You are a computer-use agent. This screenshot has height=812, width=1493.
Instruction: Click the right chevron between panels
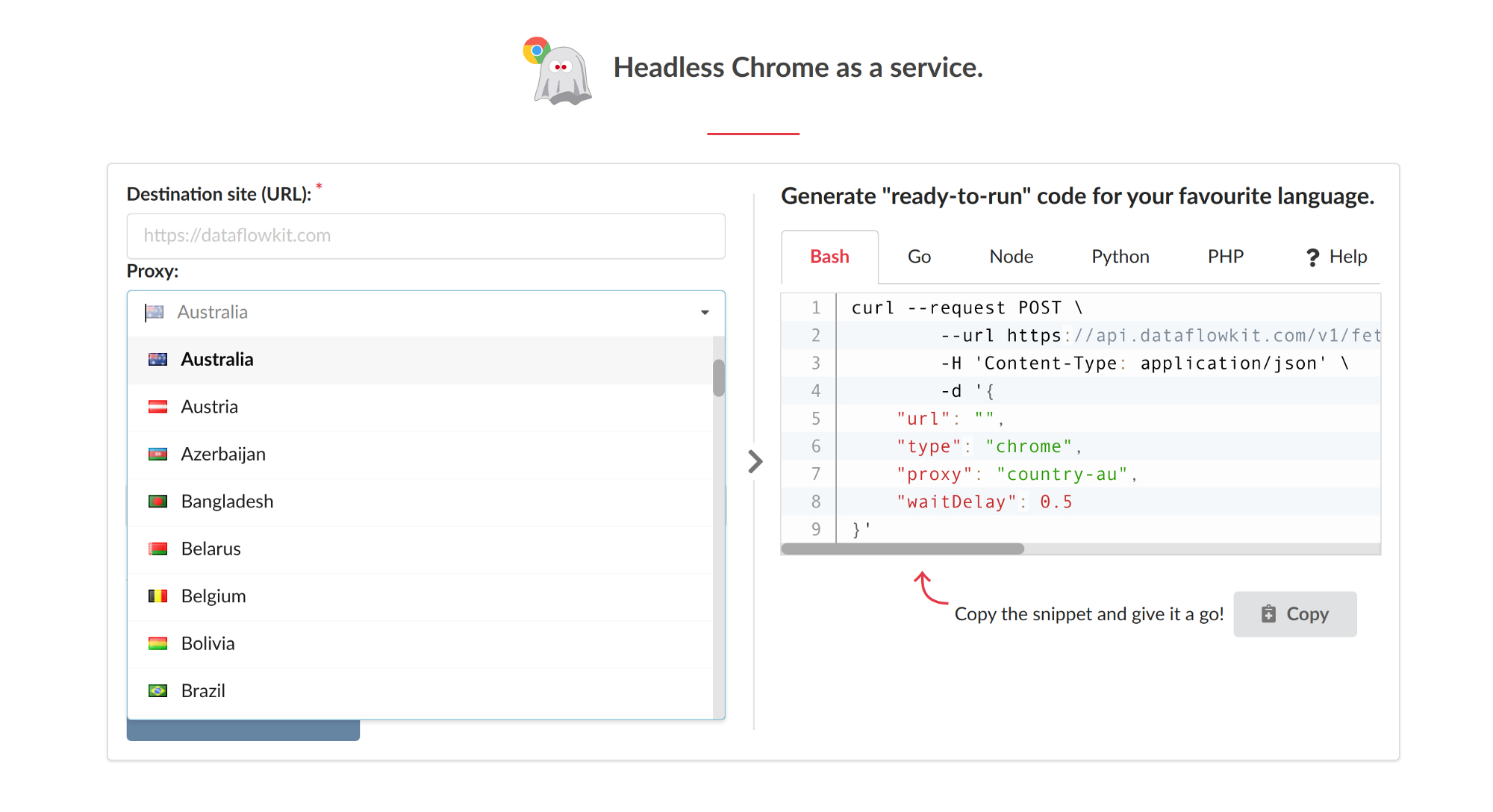point(755,462)
